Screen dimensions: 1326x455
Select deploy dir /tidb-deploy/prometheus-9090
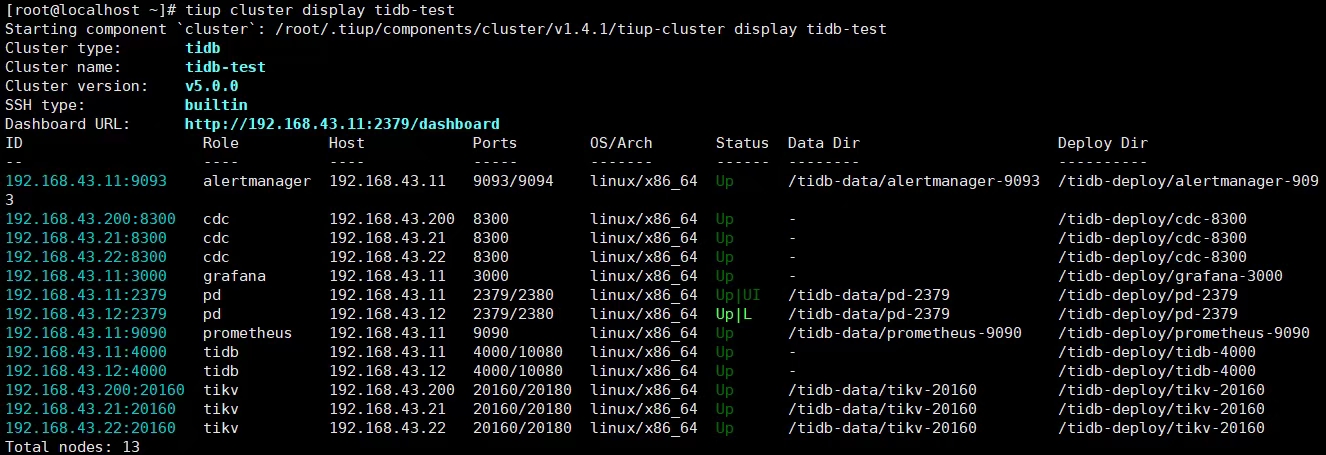pyautogui.click(x=1184, y=333)
